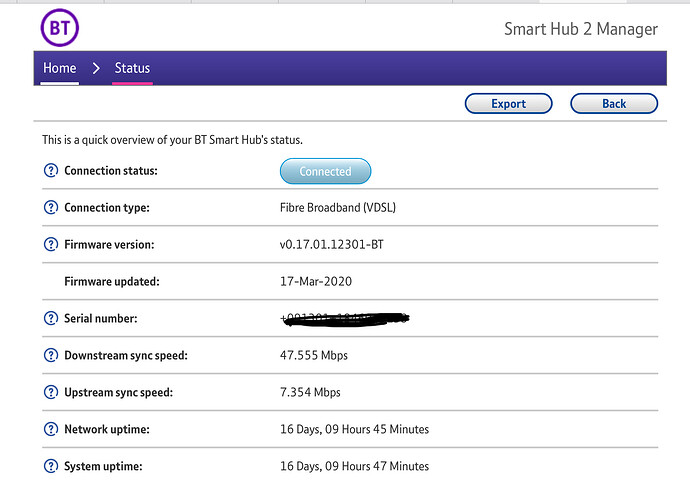The image size is (690, 480).
Task: Click the Export button
Action: [508, 104]
